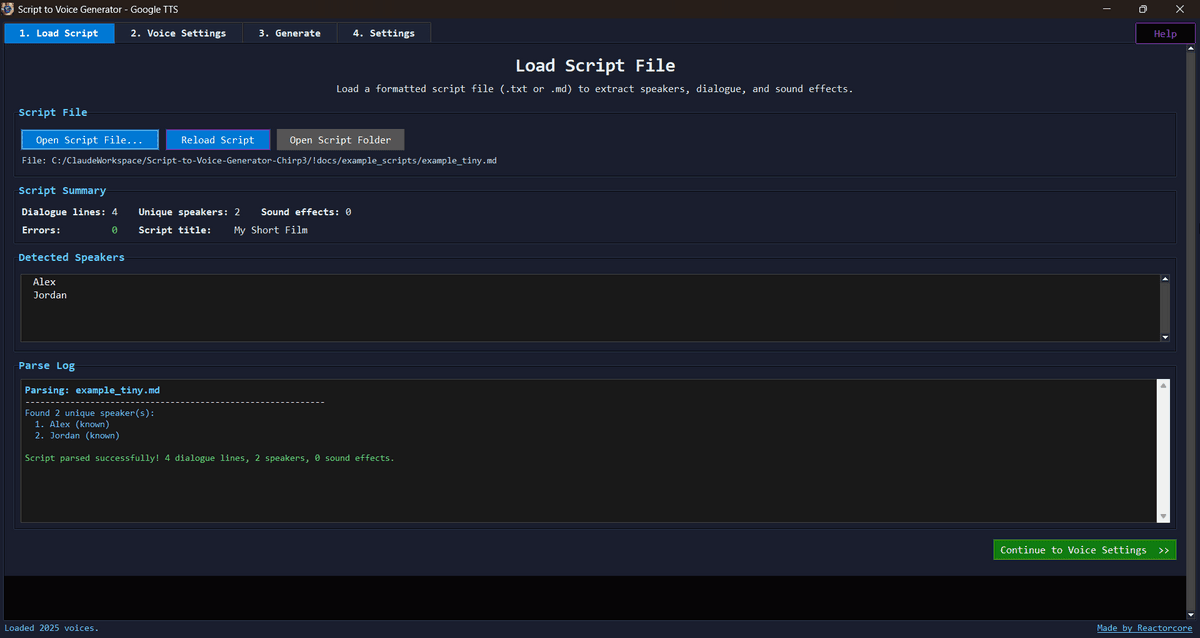This screenshot has width=1200, height=638.
Task: Click Open Script File button
Action: [x=90, y=140]
